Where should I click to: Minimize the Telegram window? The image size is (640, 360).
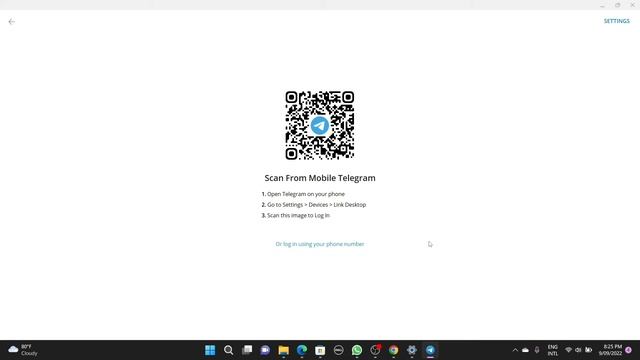[602, 5]
